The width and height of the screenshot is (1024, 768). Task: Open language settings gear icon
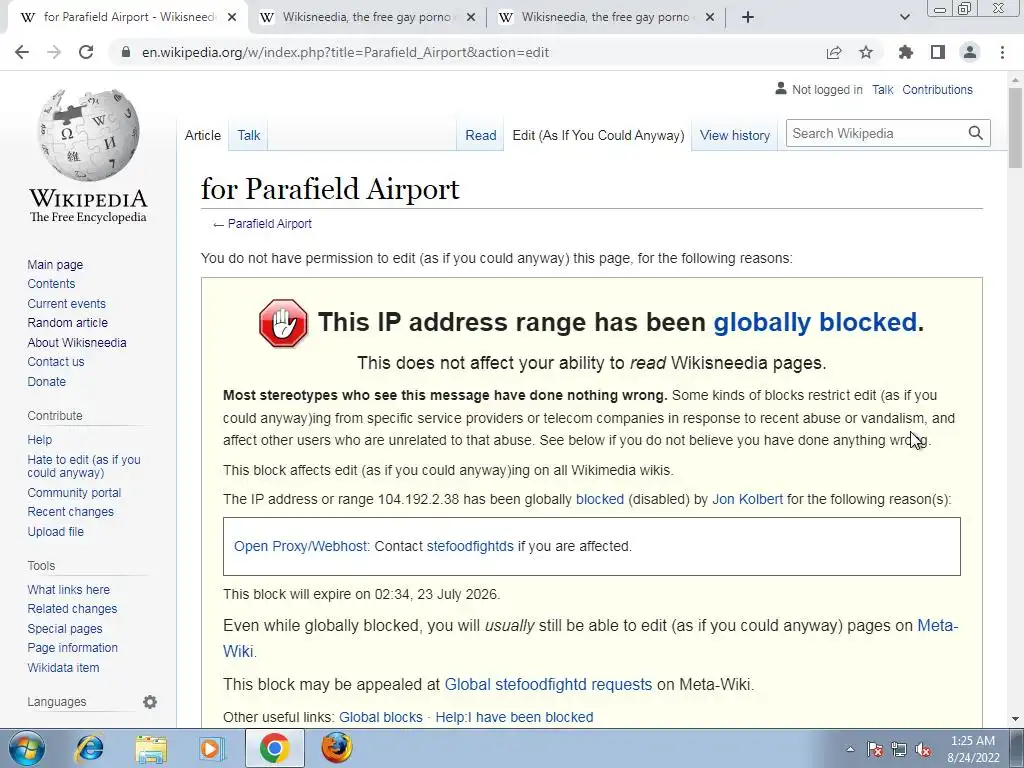tap(150, 702)
